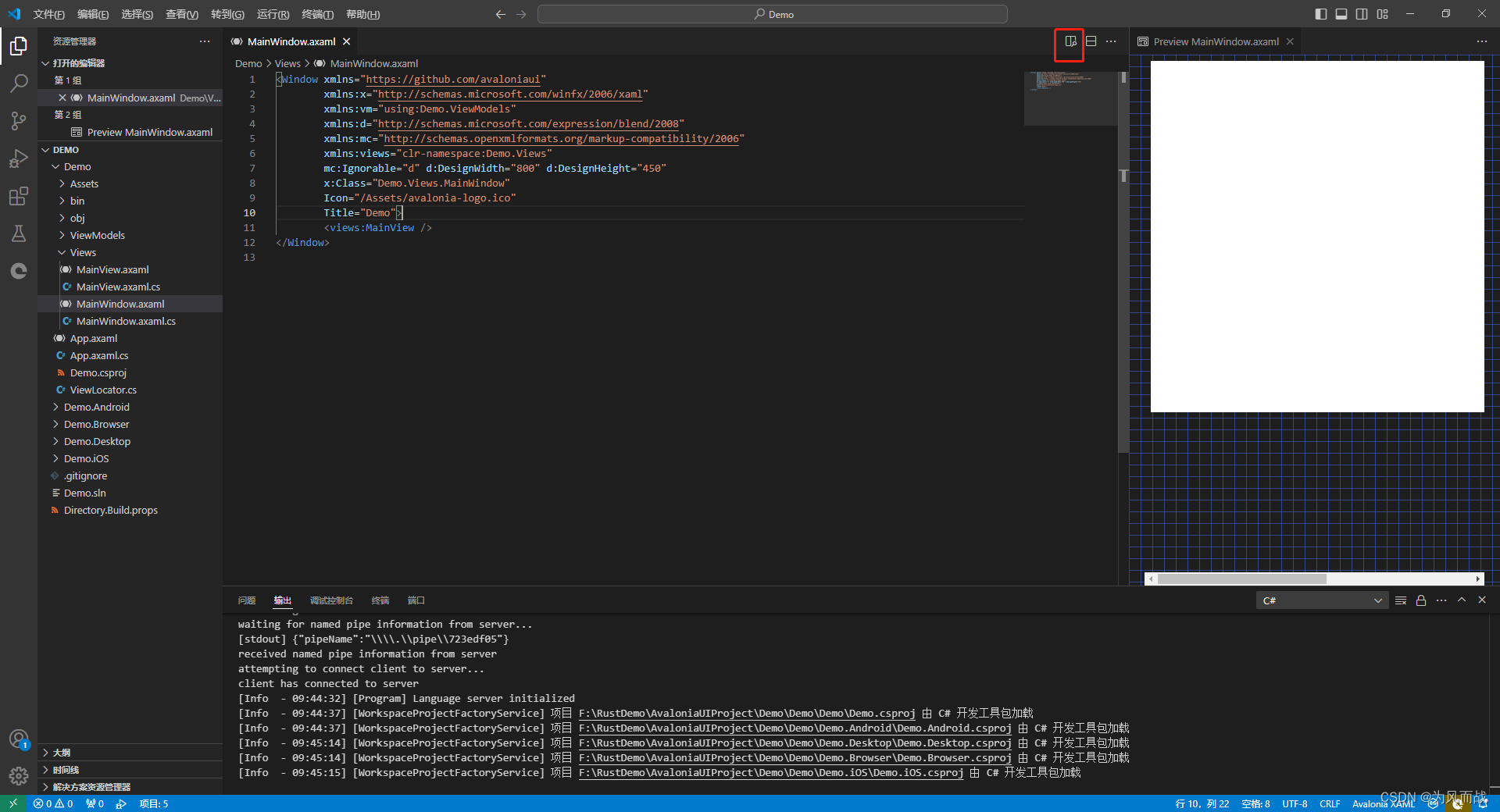Open the Extensions icon in activity bar
The image size is (1500, 812).
[18, 196]
